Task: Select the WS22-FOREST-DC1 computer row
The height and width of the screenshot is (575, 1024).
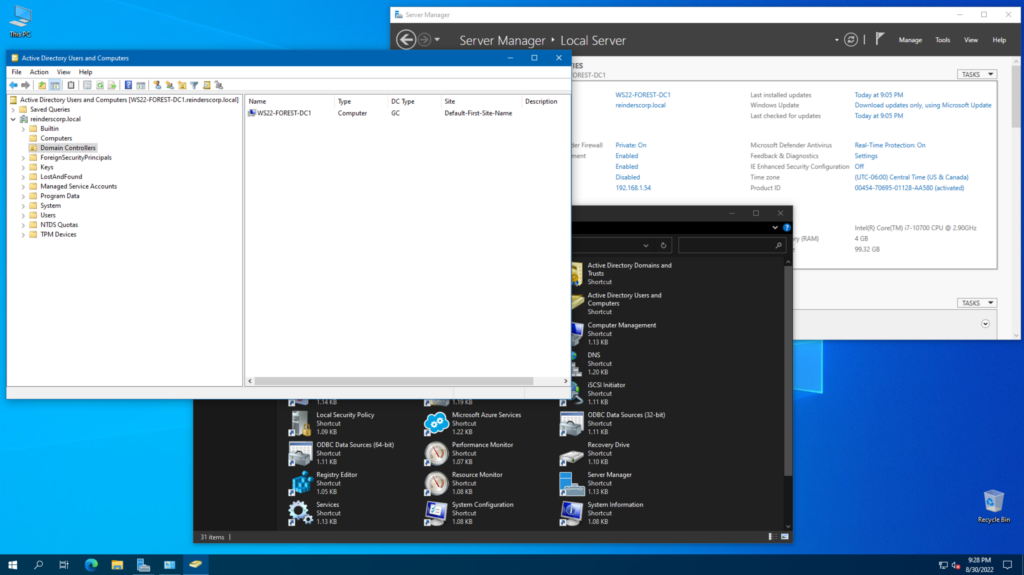Action: 407,113
